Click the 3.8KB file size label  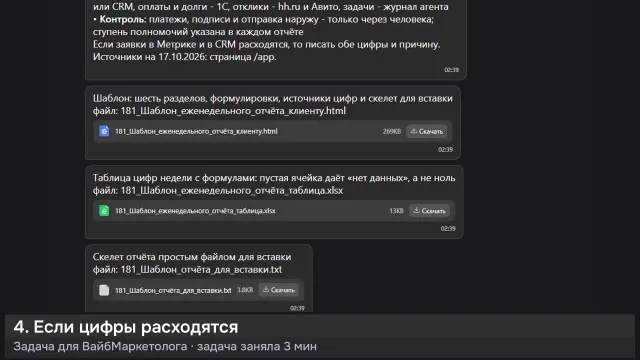(x=245, y=290)
